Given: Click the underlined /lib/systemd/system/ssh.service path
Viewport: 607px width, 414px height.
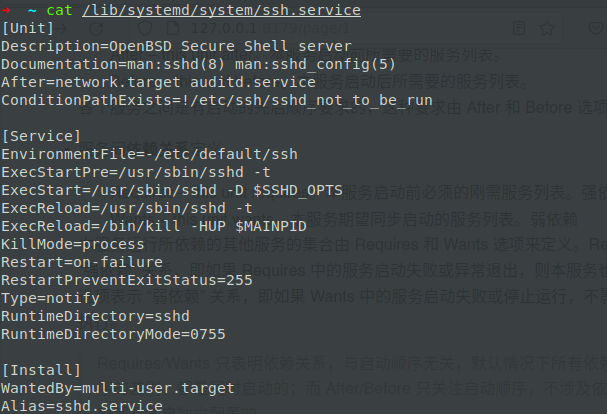Looking at the screenshot, I should click(221, 10).
